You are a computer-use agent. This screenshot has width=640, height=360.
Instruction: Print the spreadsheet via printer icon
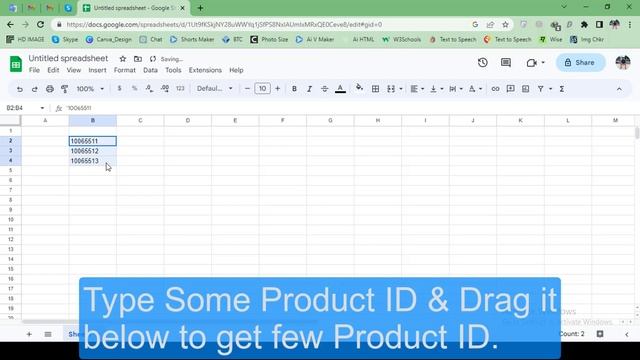point(50,89)
